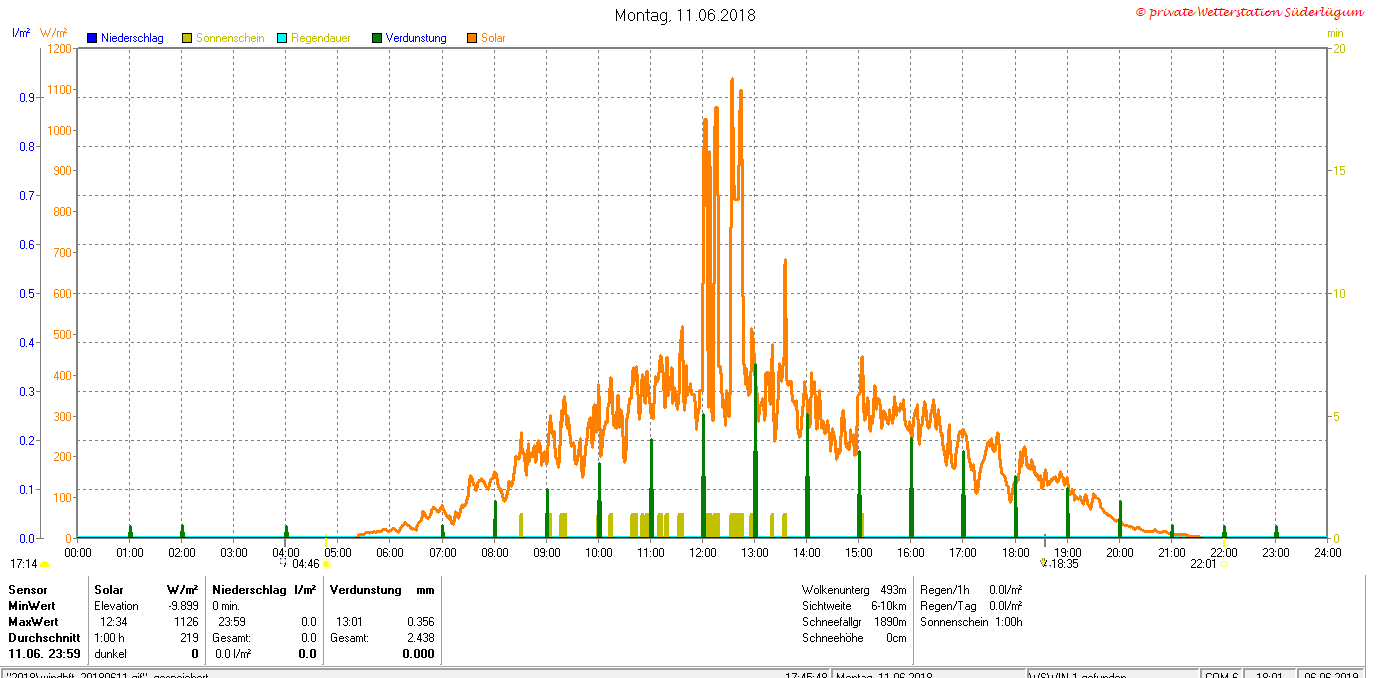Select the Verdunstung legend label

click(416, 38)
